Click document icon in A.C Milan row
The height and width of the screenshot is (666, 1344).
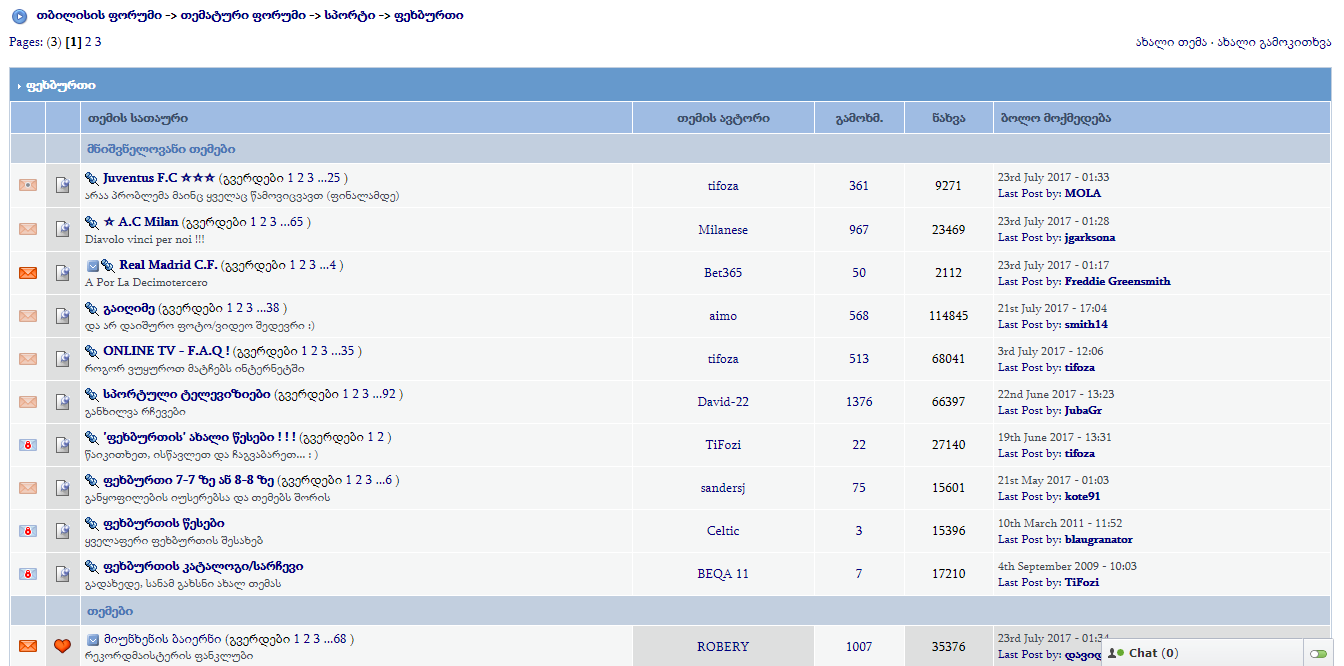[63, 229]
